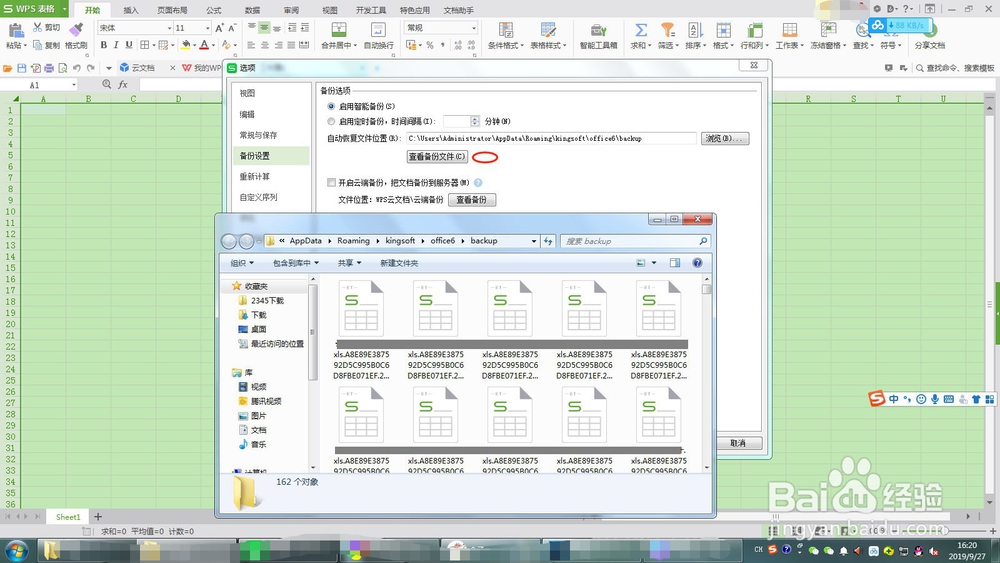Viewport: 1000px width, 563px height.
Task: Toggle italic formatting
Action: (x=116, y=45)
